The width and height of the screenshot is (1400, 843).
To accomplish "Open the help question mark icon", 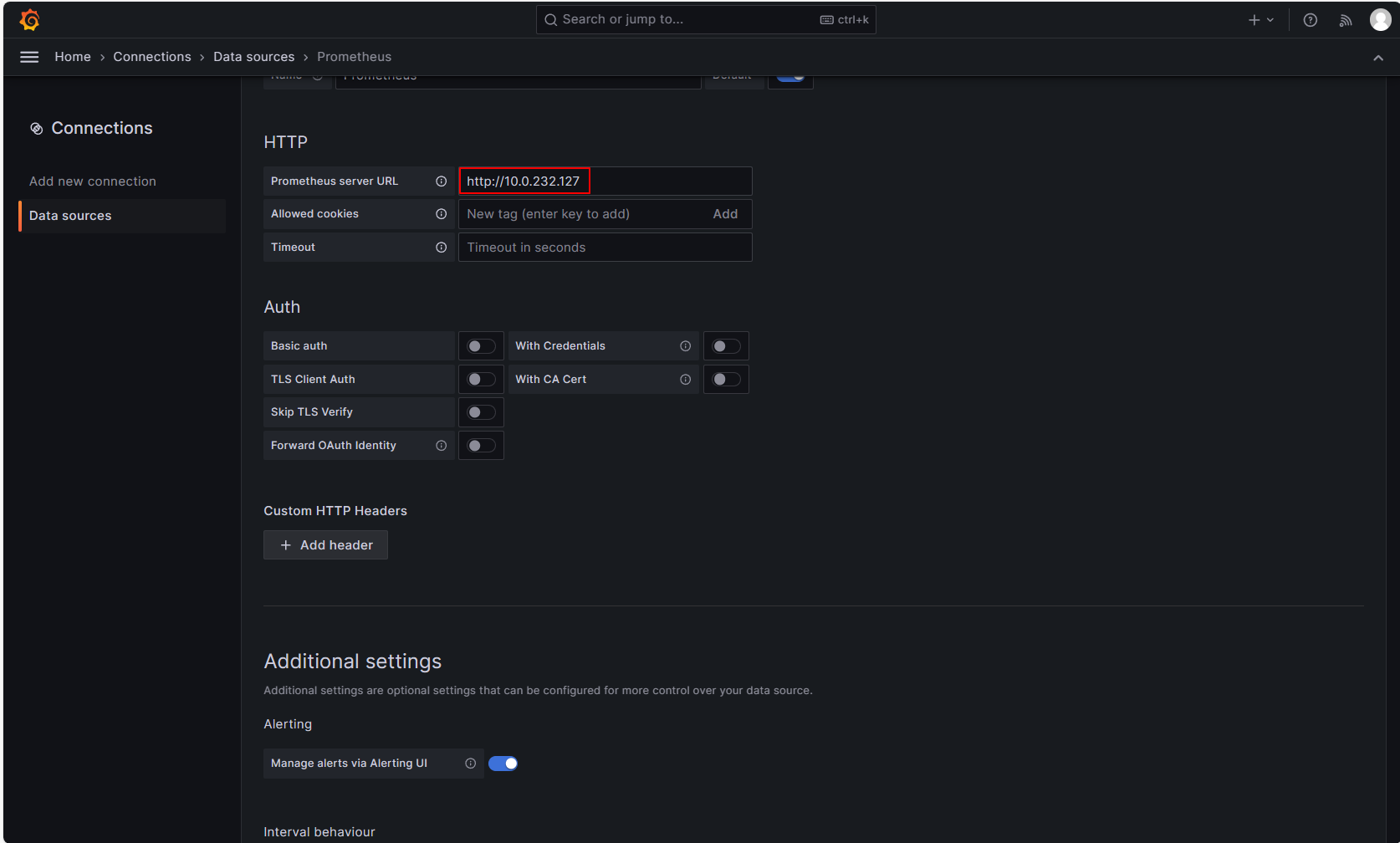I will pyautogui.click(x=1310, y=20).
